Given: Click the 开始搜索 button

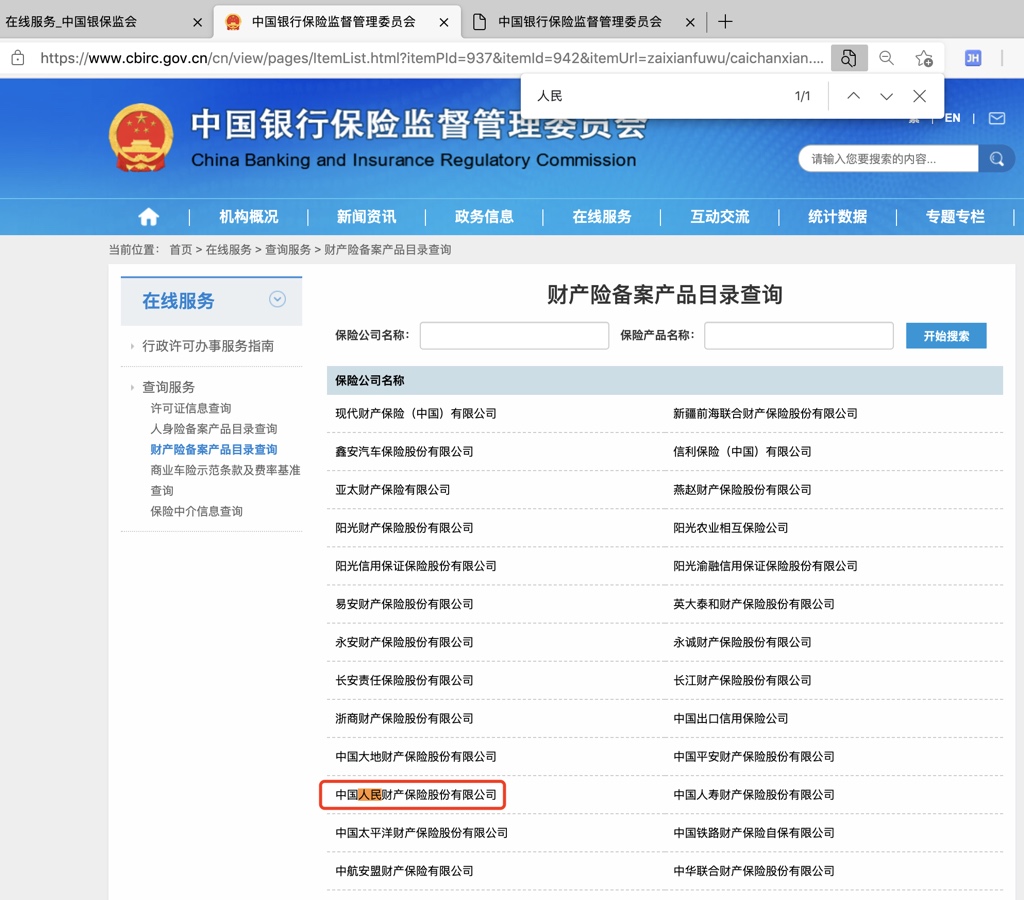Looking at the screenshot, I should point(946,336).
